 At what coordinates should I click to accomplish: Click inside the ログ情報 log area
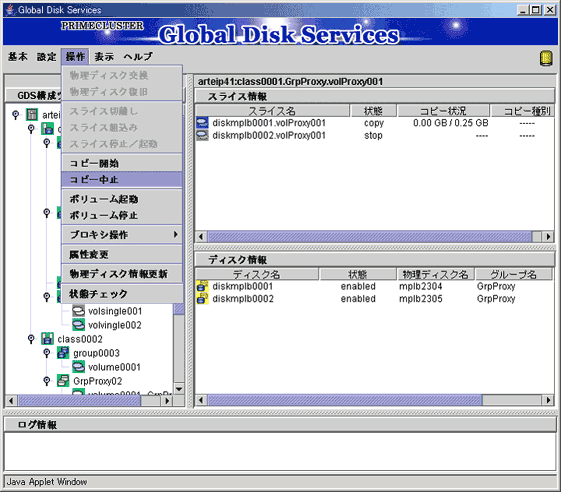pyautogui.click(x=280, y=452)
